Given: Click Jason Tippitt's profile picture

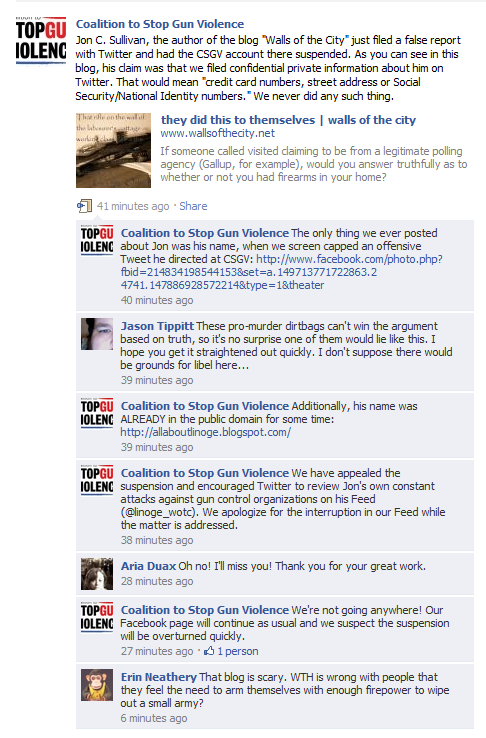Looking at the screenshot, I should pos(97,334).
